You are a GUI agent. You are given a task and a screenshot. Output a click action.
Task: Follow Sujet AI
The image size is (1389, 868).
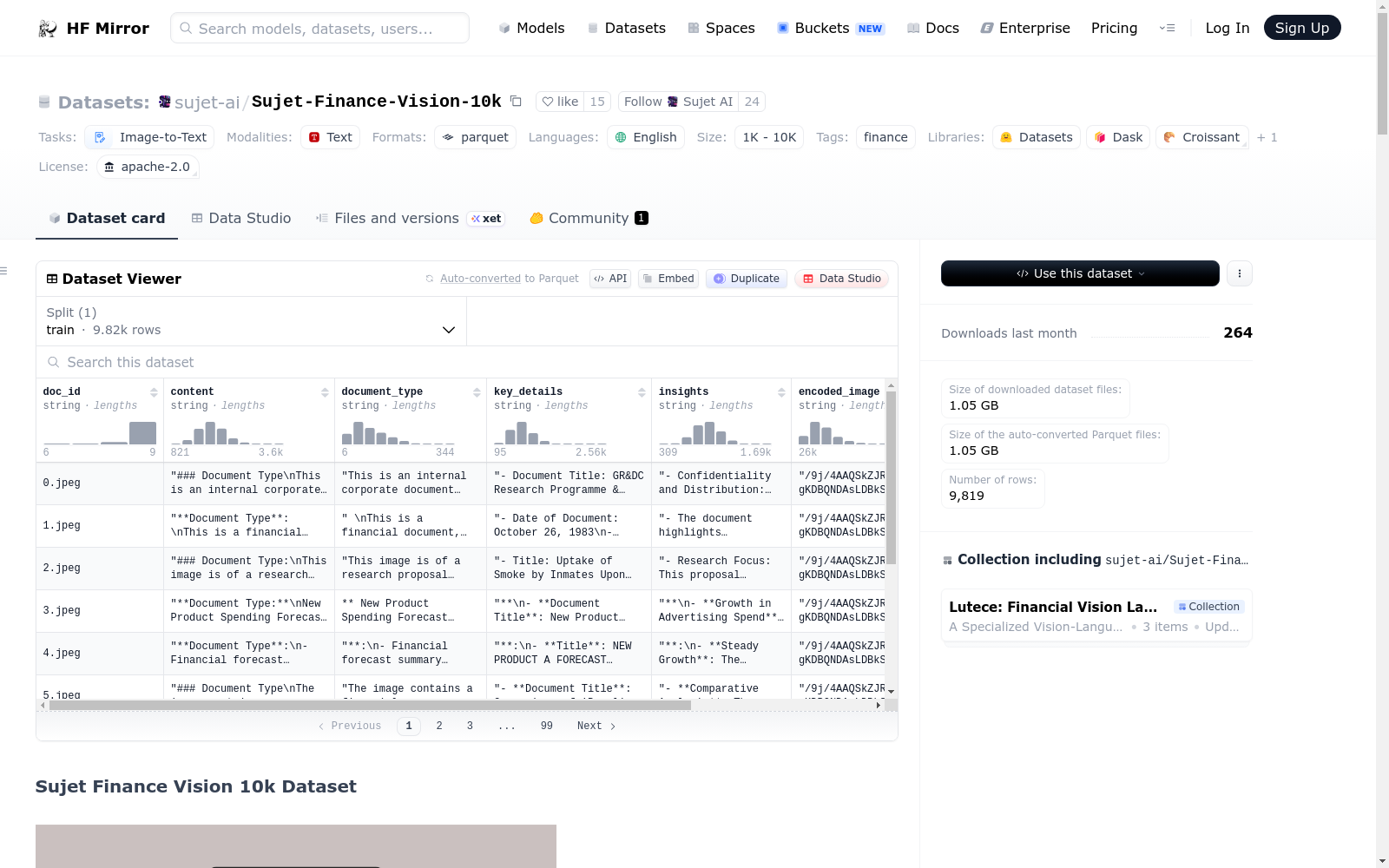[678, 102]
